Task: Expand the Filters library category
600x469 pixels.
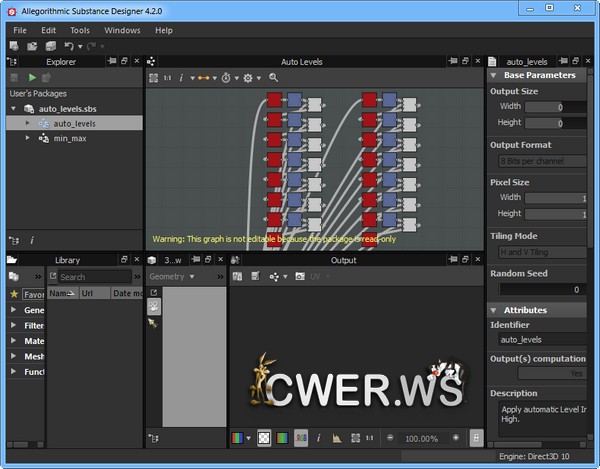Action: click(x=13, y=325)
